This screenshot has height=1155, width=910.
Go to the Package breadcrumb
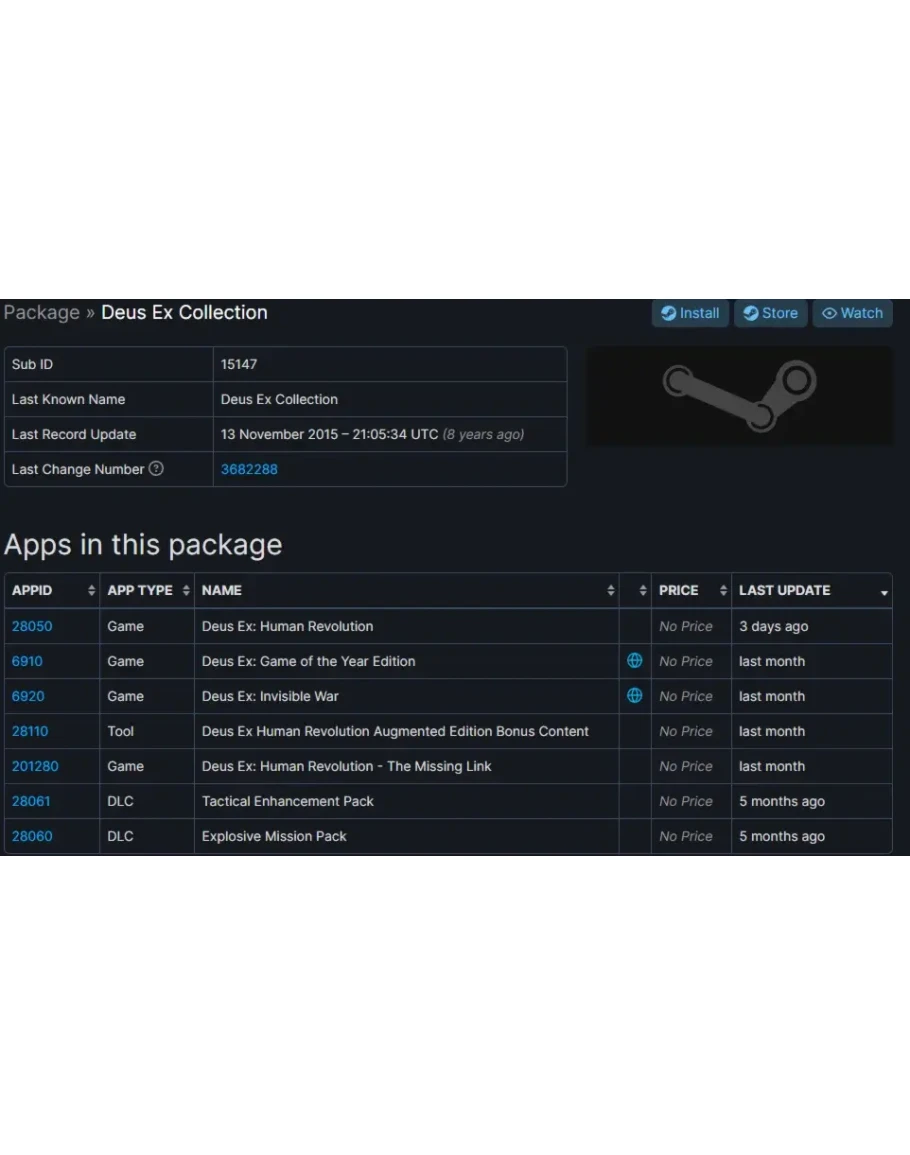point(41,313)
